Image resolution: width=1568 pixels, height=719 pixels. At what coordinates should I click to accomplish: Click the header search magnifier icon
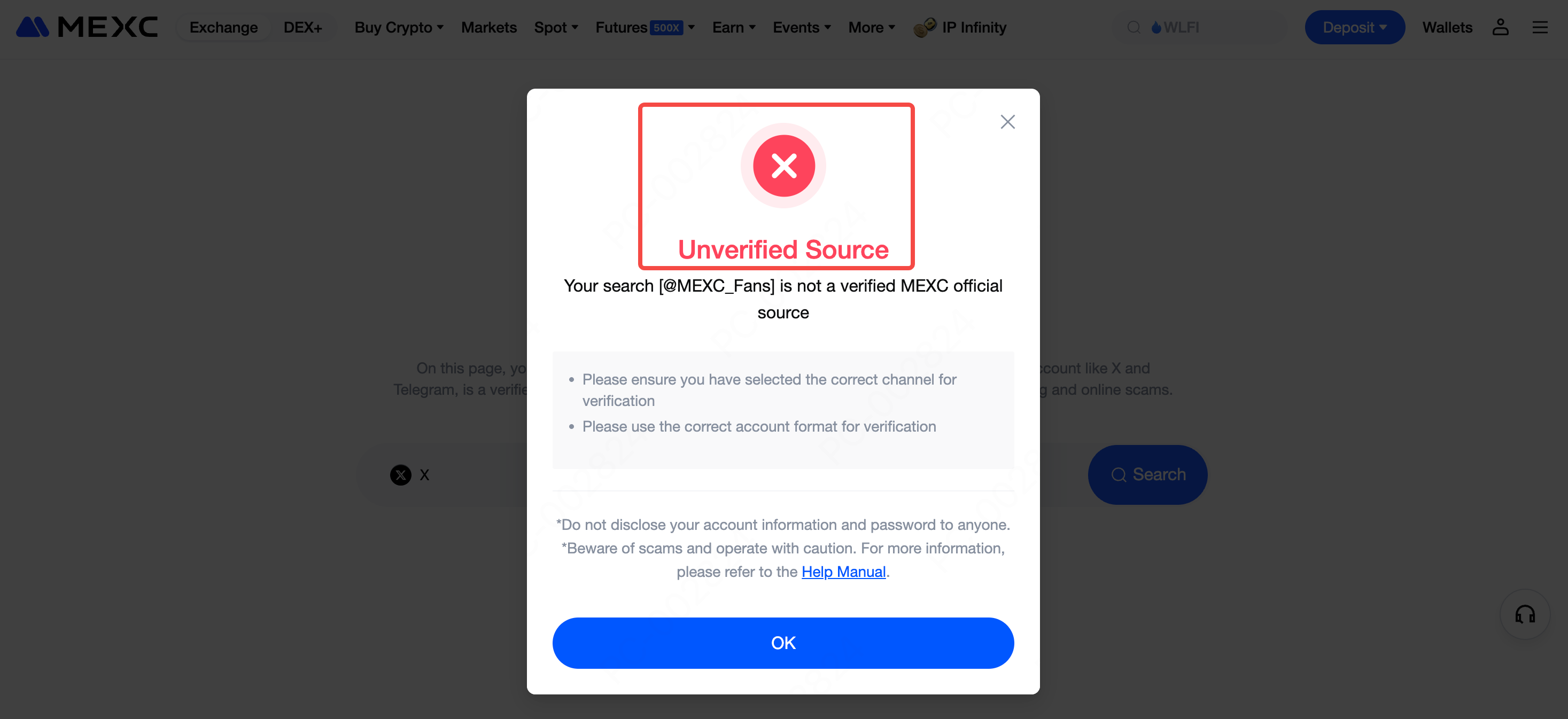pyautogui.click(x=1134, y=27)
